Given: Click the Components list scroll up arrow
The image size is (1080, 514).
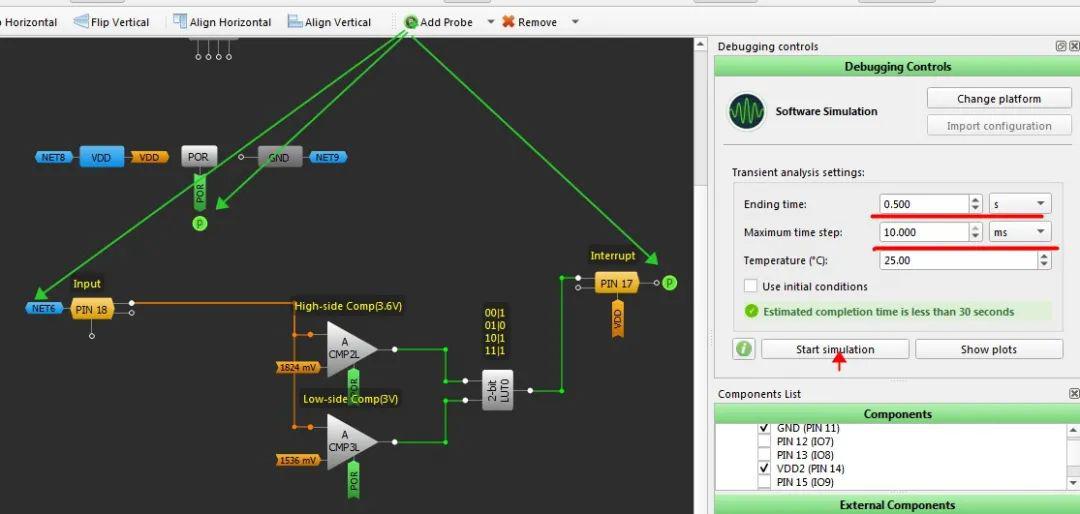Looking at the screenshot, I should click(x=1074, y=431).
